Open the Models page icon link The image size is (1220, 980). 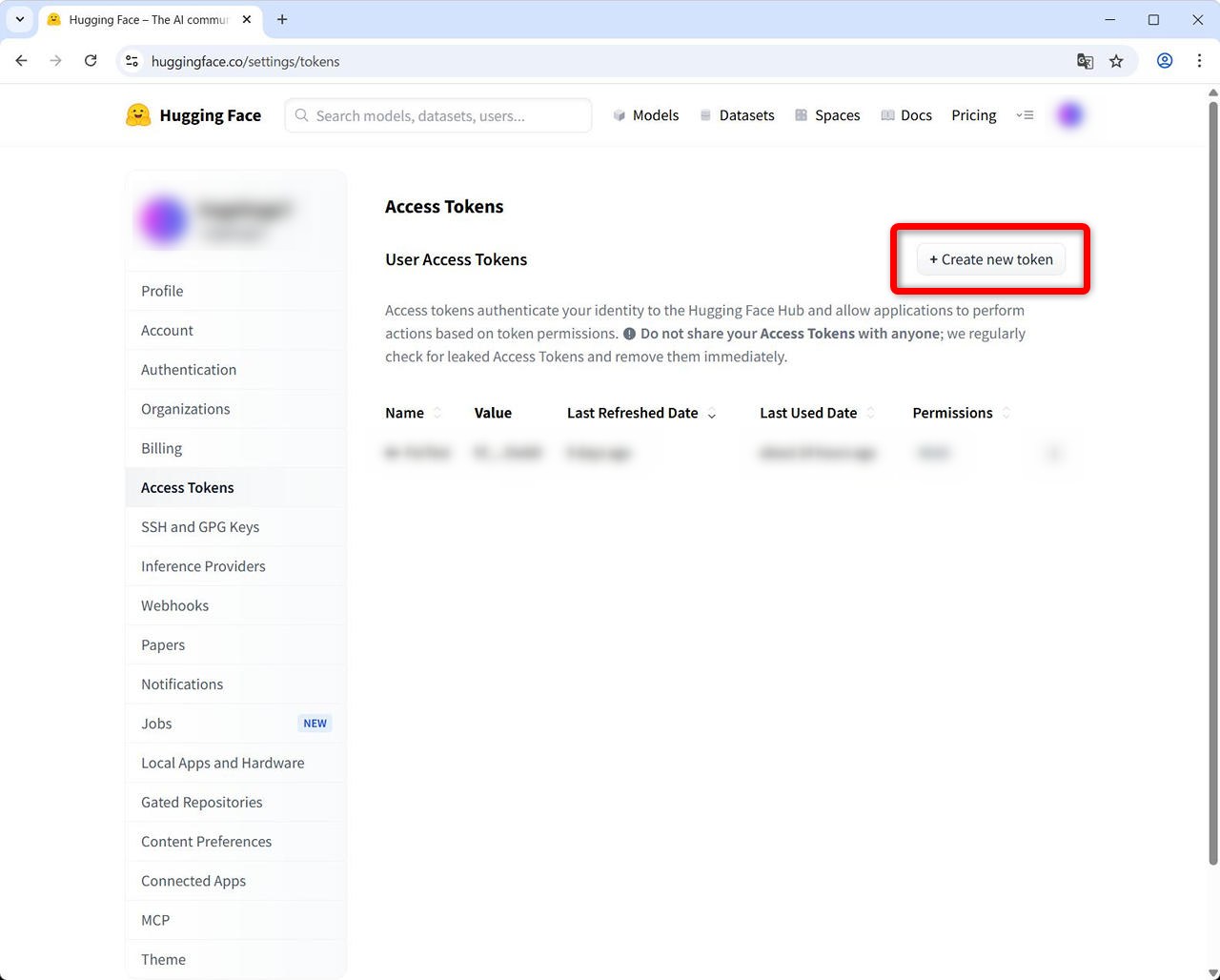tap(620, 115)
